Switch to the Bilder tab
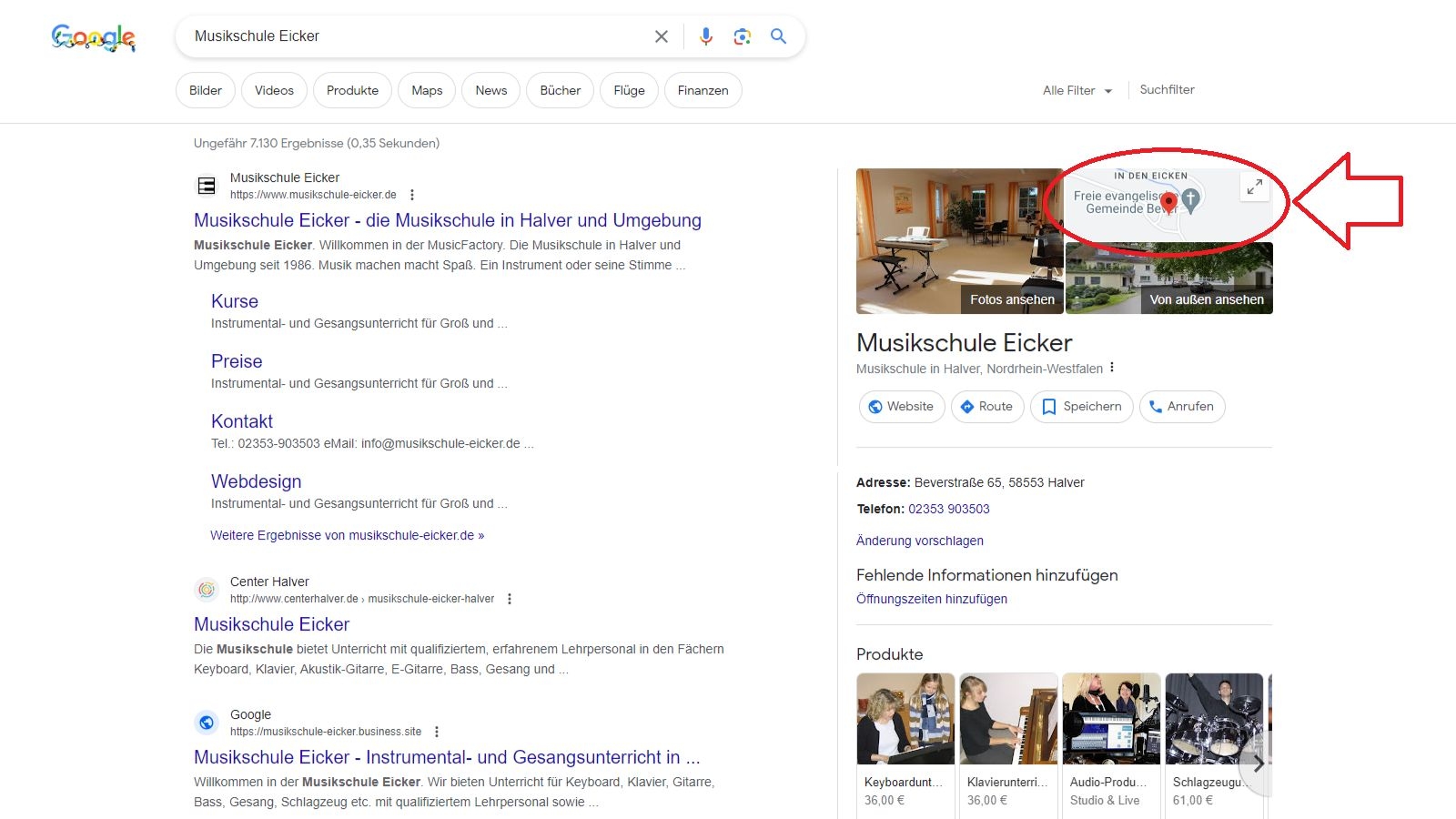 pos(206,90)
